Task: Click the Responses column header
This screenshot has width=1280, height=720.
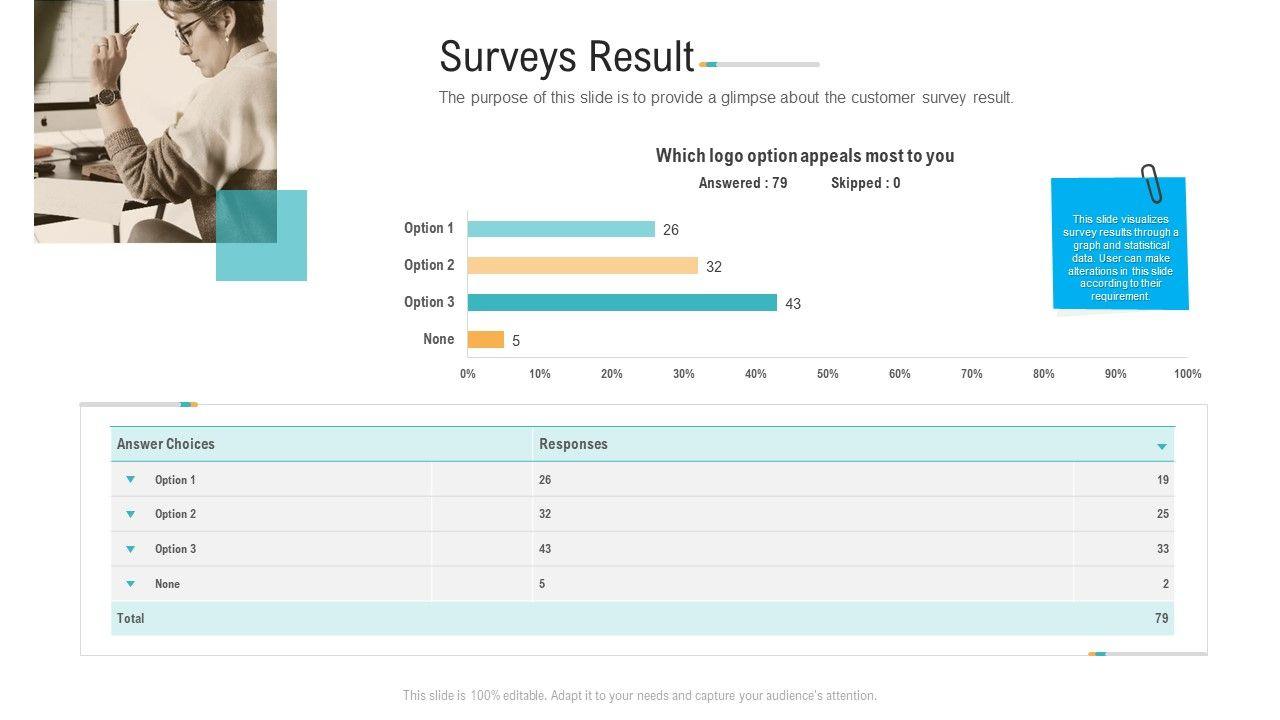Action: (573, 444)
